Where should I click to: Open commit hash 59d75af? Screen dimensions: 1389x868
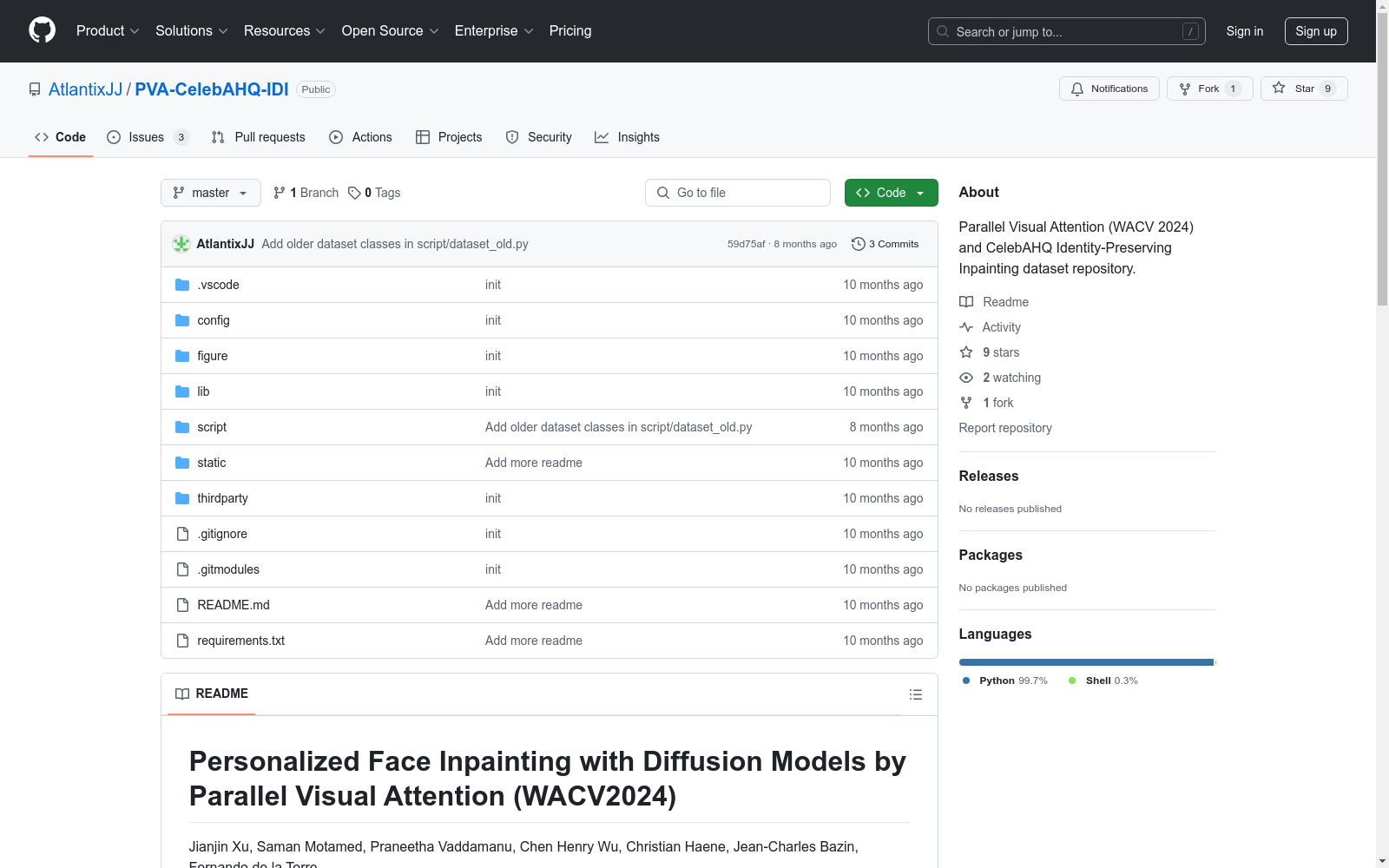746,244
